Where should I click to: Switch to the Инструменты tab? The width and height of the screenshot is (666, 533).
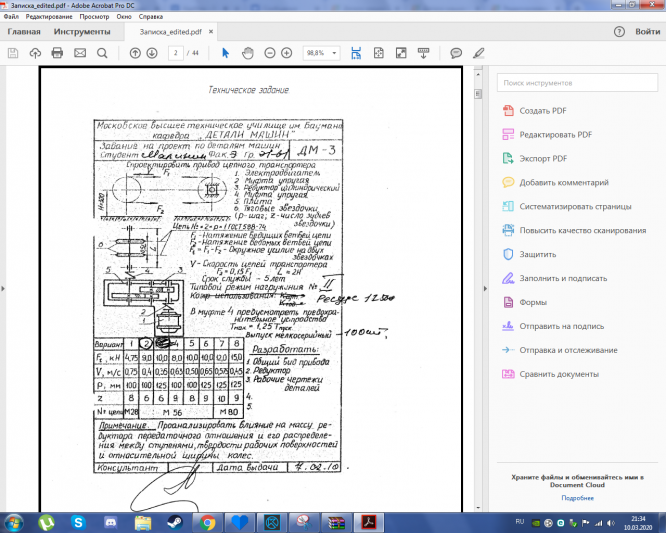pos(82,32)
